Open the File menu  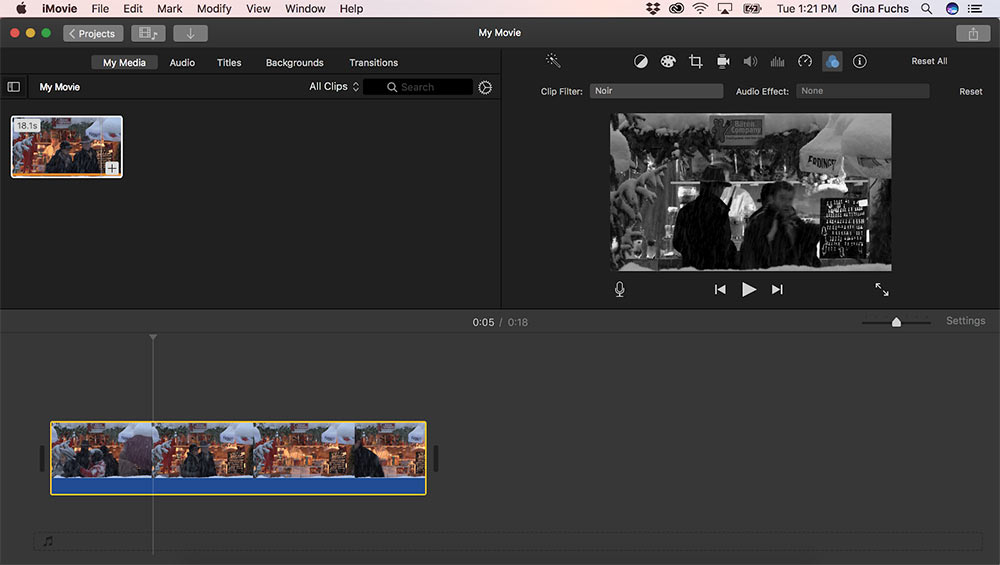tap(100, 9)
